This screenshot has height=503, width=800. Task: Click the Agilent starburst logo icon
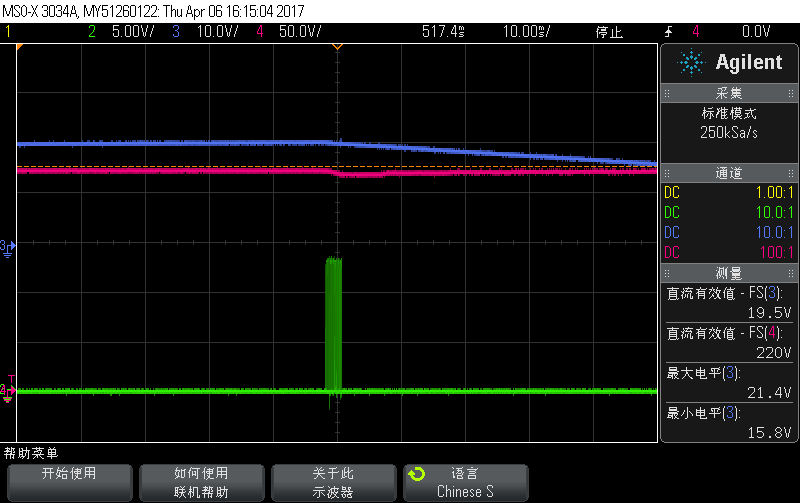(691, 63)
